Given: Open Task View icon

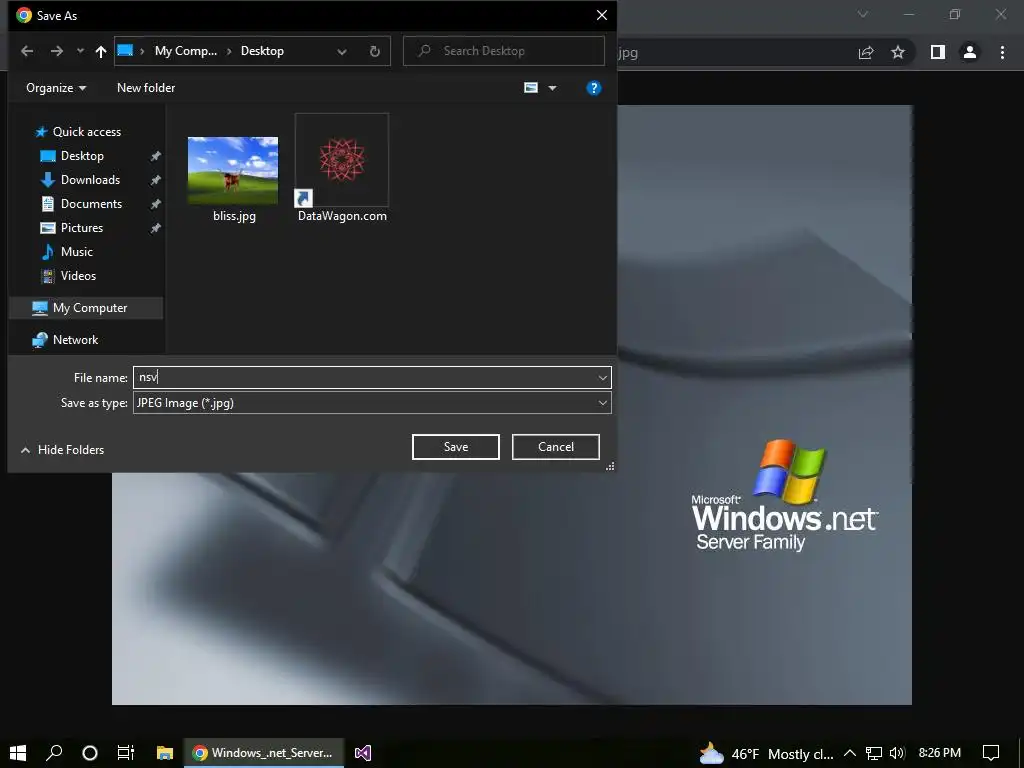Looking at the screenshot, I should (126, 752).
